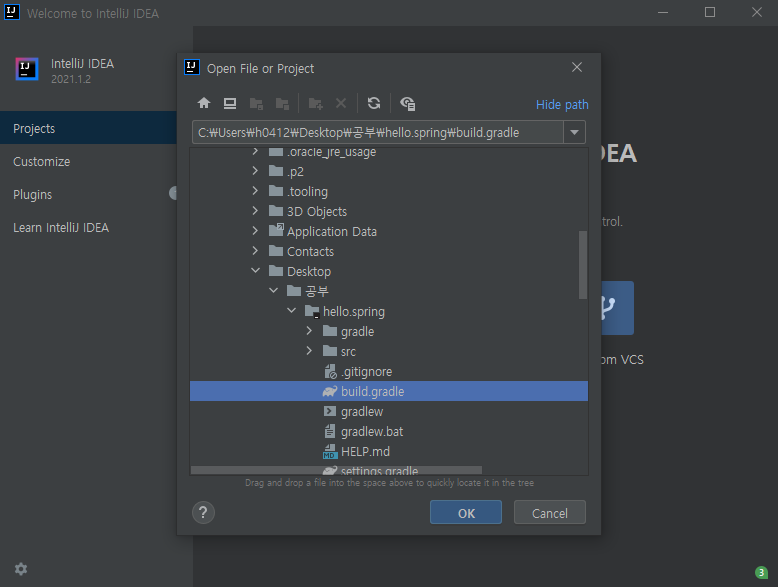Select the gradlew file
This screenshot has width=778, height=587.
[362, 412]
